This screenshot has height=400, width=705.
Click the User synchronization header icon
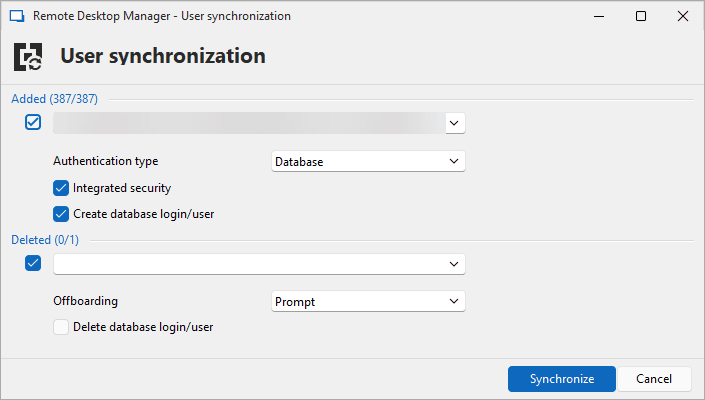point(31,56)
